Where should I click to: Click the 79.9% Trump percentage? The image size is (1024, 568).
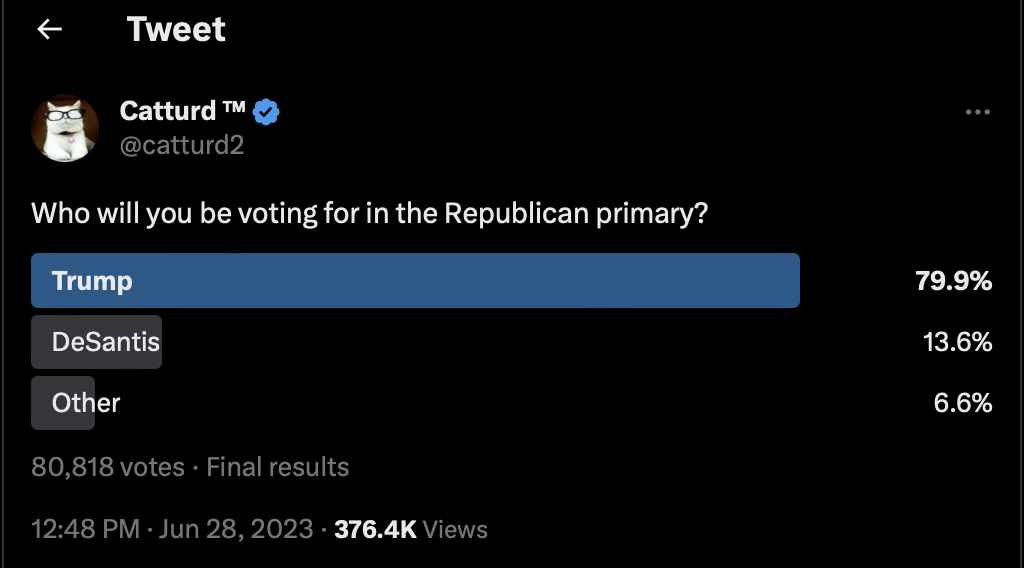953,281
